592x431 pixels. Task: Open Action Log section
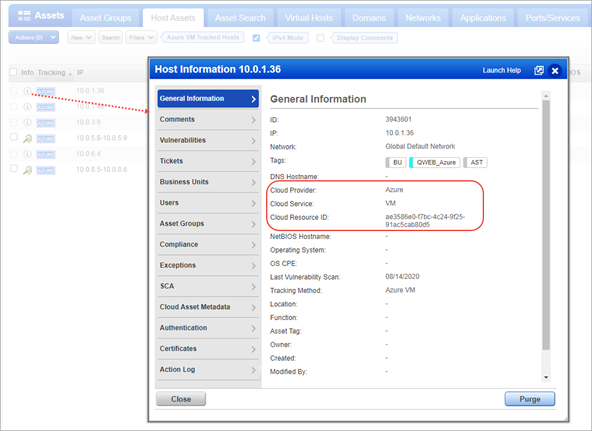click(x=208, y=369)
